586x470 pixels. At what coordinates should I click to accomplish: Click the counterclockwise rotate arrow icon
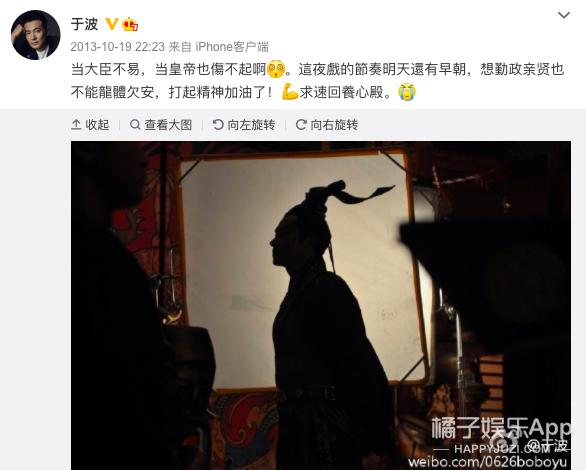pyautogui.click(x=218, y=125)
